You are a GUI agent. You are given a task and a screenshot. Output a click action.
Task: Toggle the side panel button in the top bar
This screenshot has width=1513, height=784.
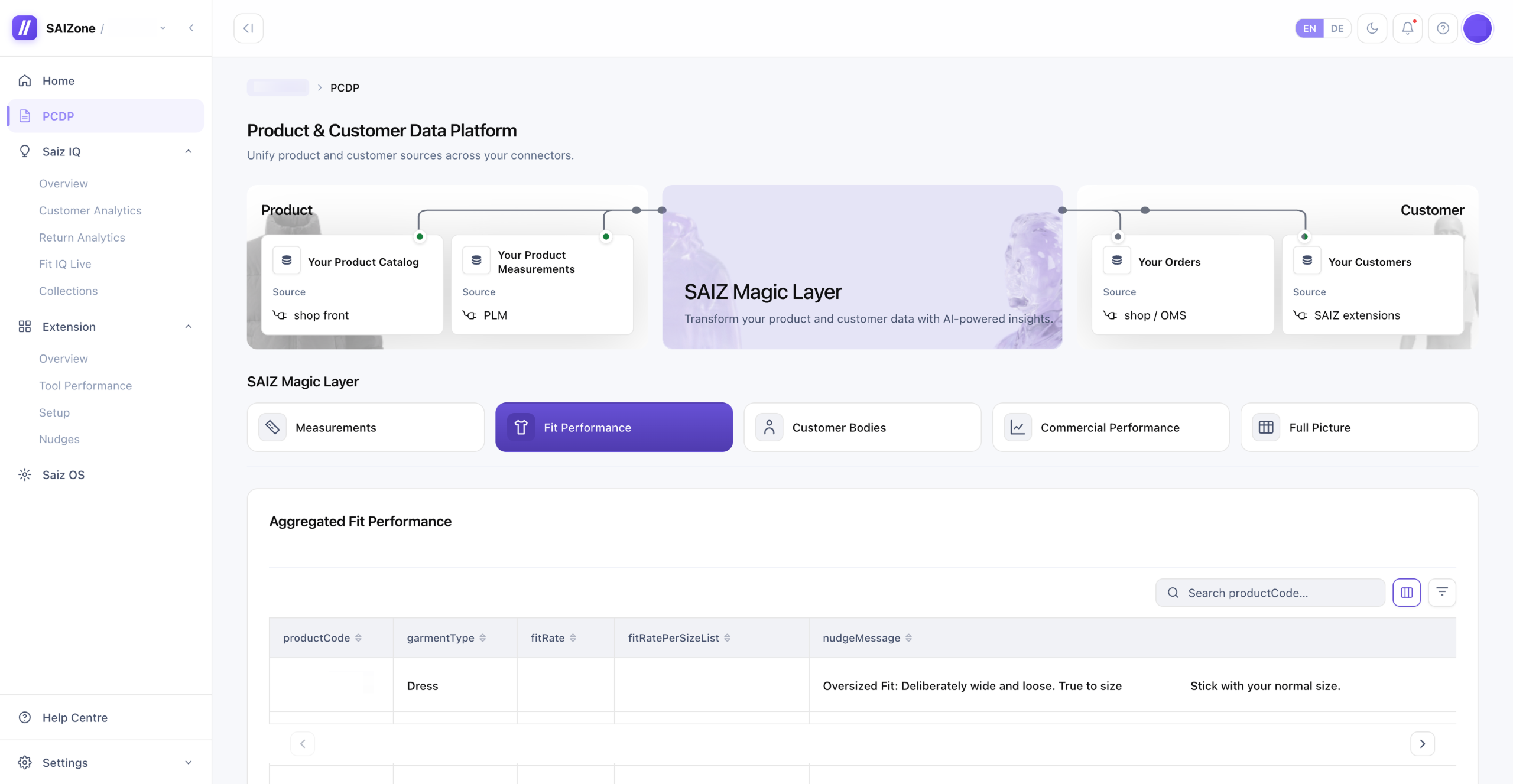click(x=248, y=28)
